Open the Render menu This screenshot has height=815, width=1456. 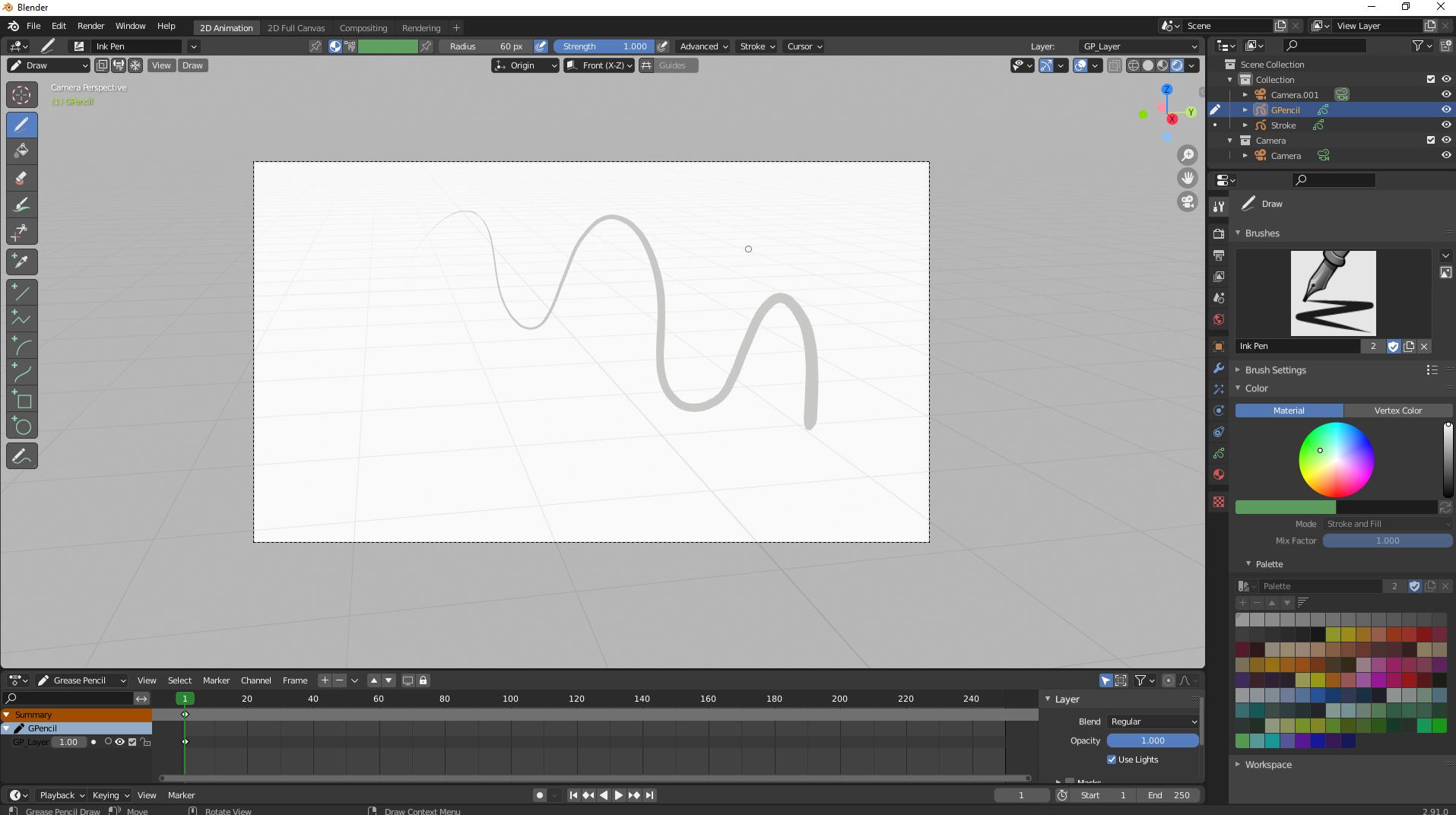click(90, 26)
